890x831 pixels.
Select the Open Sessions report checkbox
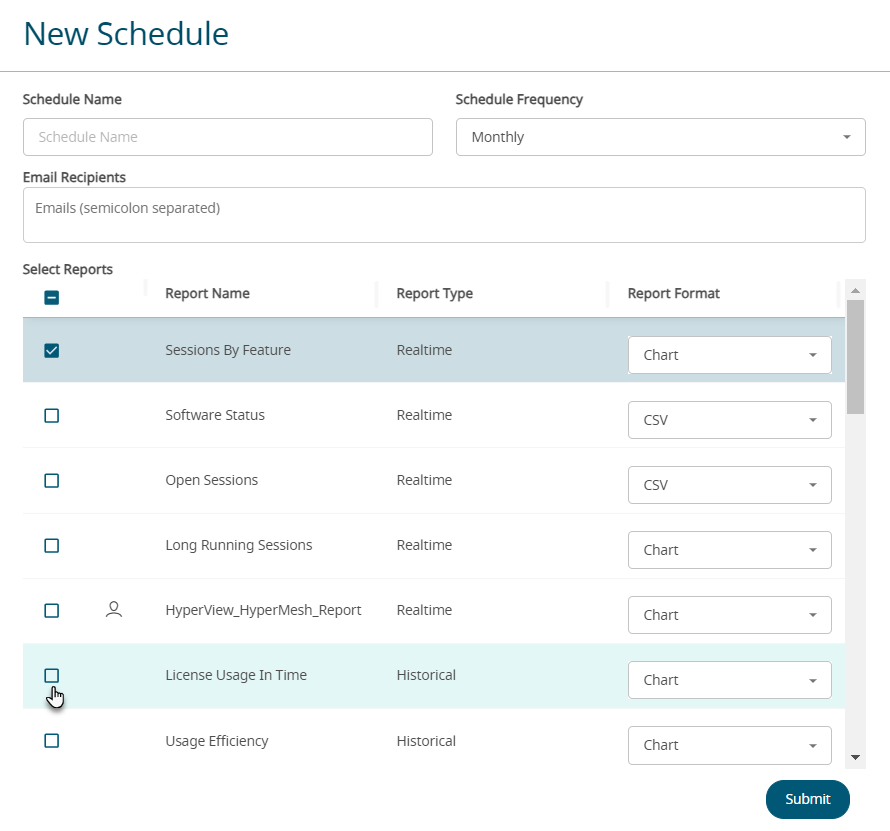52,480
